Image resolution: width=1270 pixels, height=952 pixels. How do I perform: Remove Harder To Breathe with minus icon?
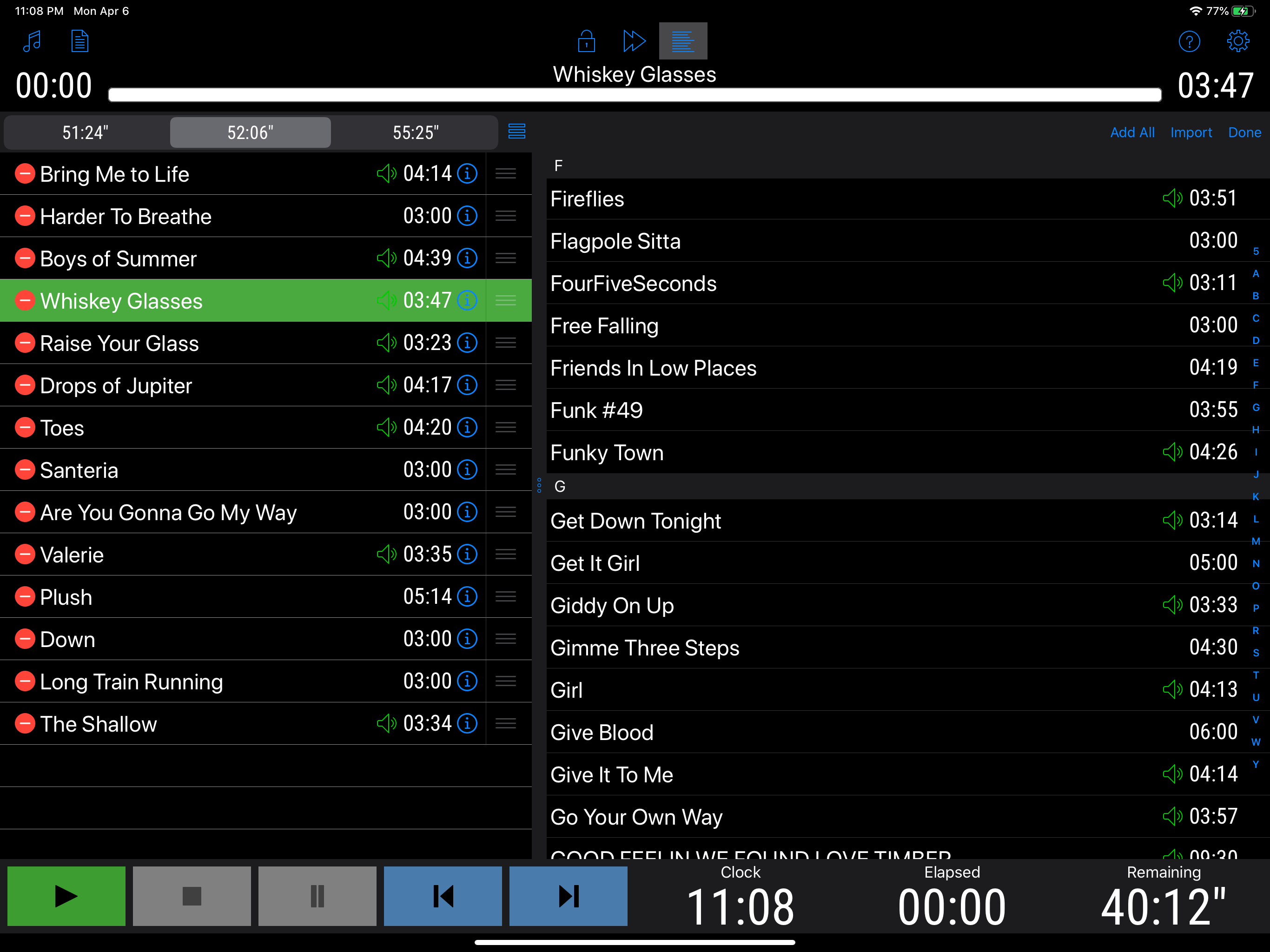click(x=25, y=216)
